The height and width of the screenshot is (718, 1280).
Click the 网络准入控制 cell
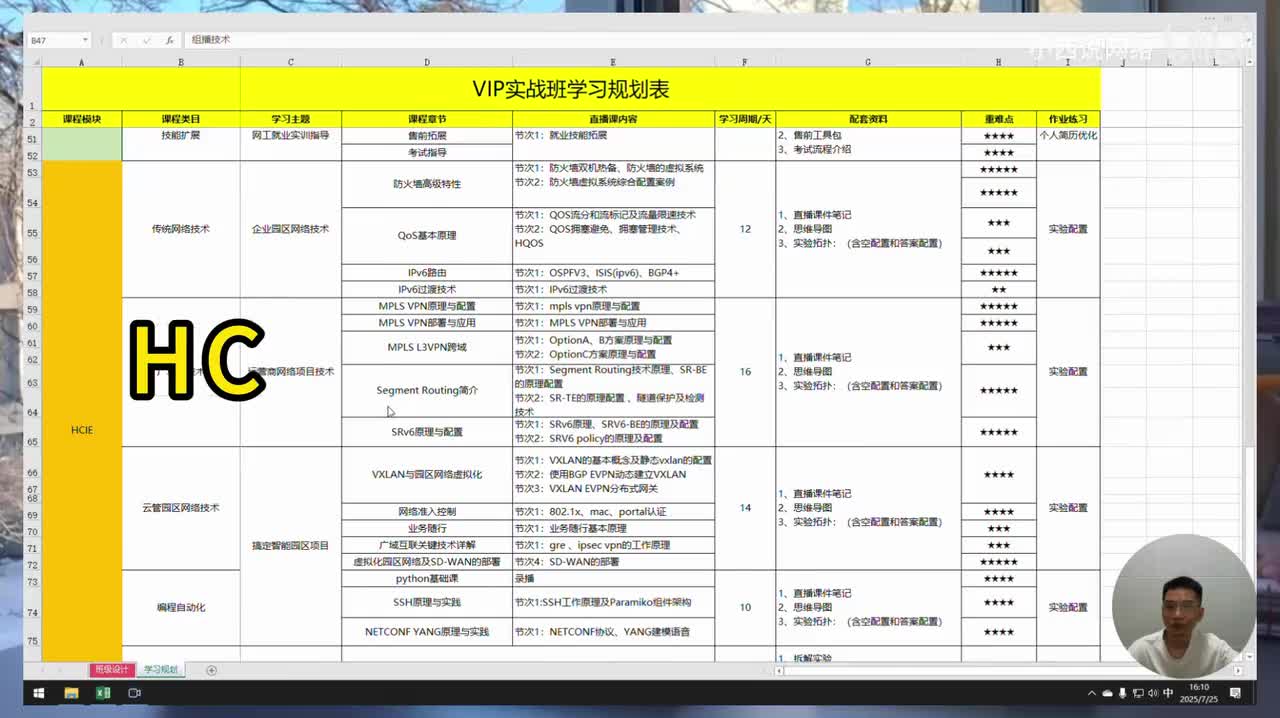point(427,511)
